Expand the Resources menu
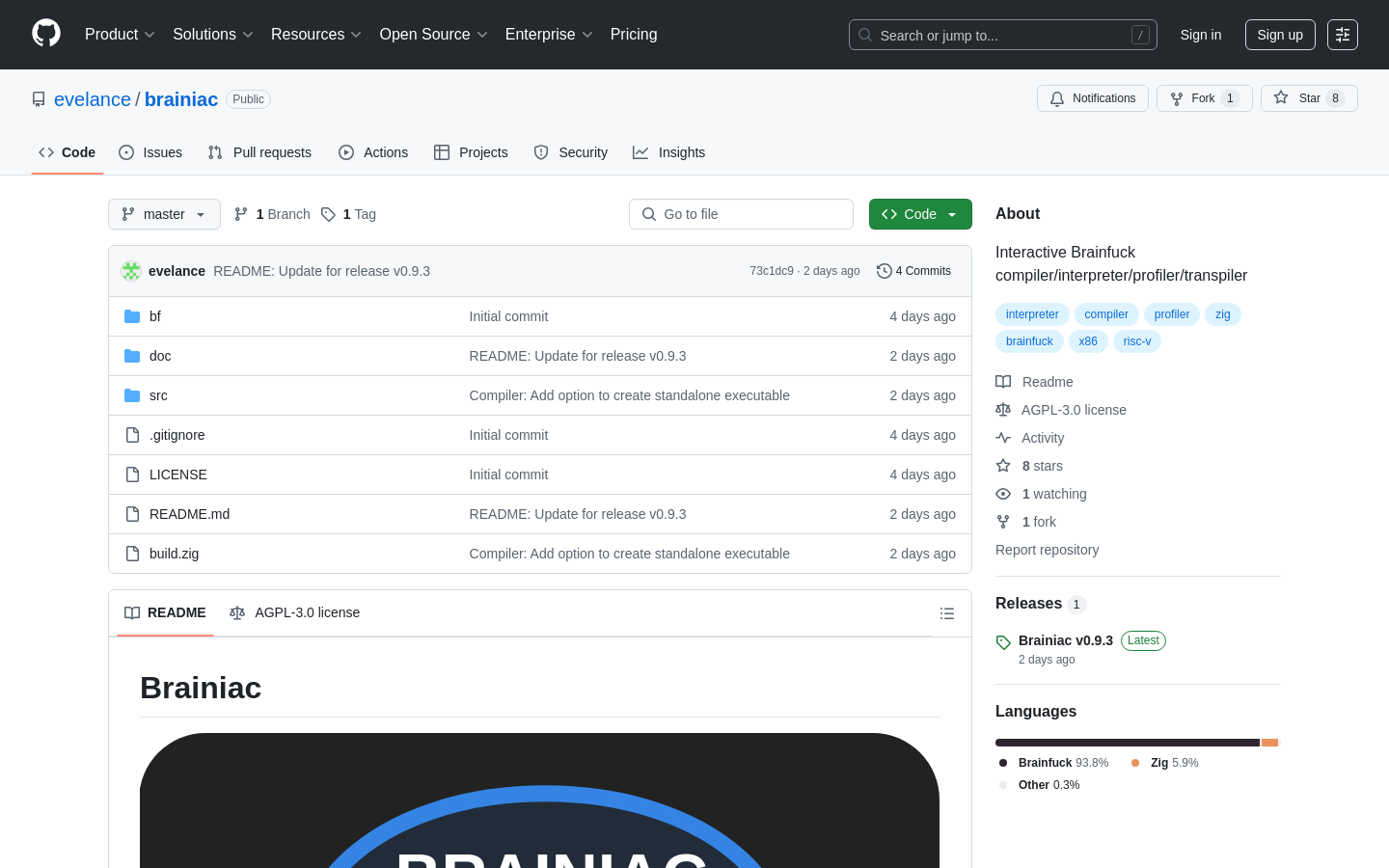The image size is (1389, 868). [x=316, y=35]
